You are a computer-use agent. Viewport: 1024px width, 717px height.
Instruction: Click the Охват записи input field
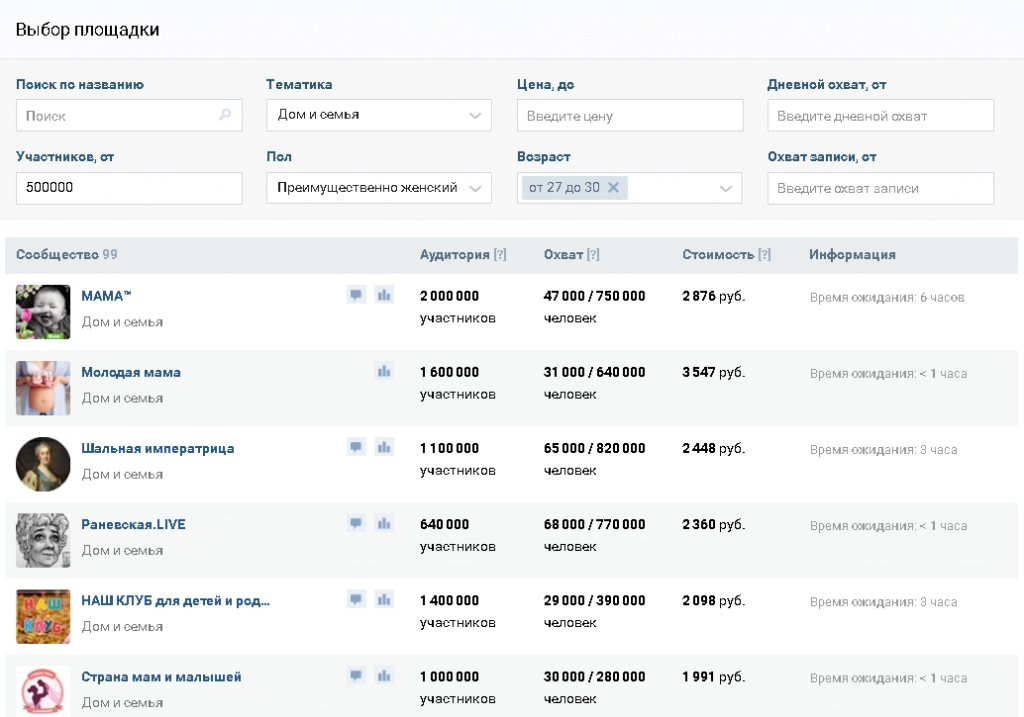click(x=880, y=188)
